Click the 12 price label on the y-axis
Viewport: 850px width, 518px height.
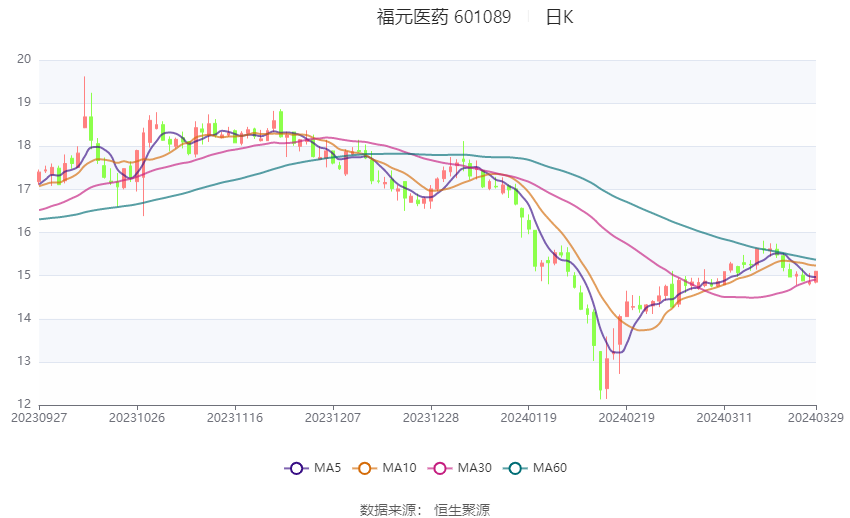[x=24, y=404]
